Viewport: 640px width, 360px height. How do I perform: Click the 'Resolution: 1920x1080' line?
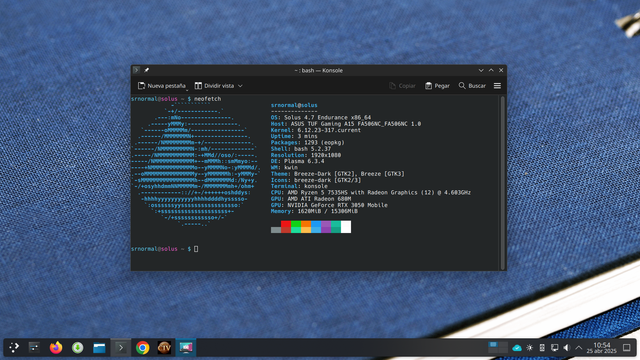[306, 155]
